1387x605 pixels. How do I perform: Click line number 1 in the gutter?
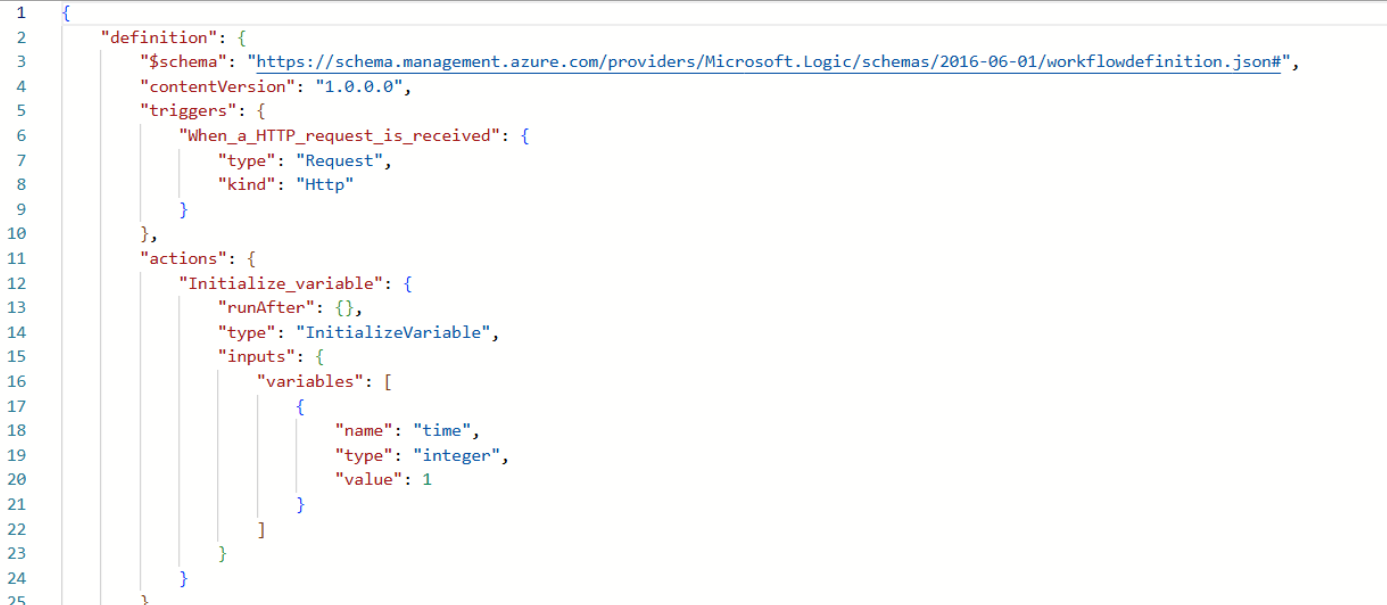[x=22, y=13]
